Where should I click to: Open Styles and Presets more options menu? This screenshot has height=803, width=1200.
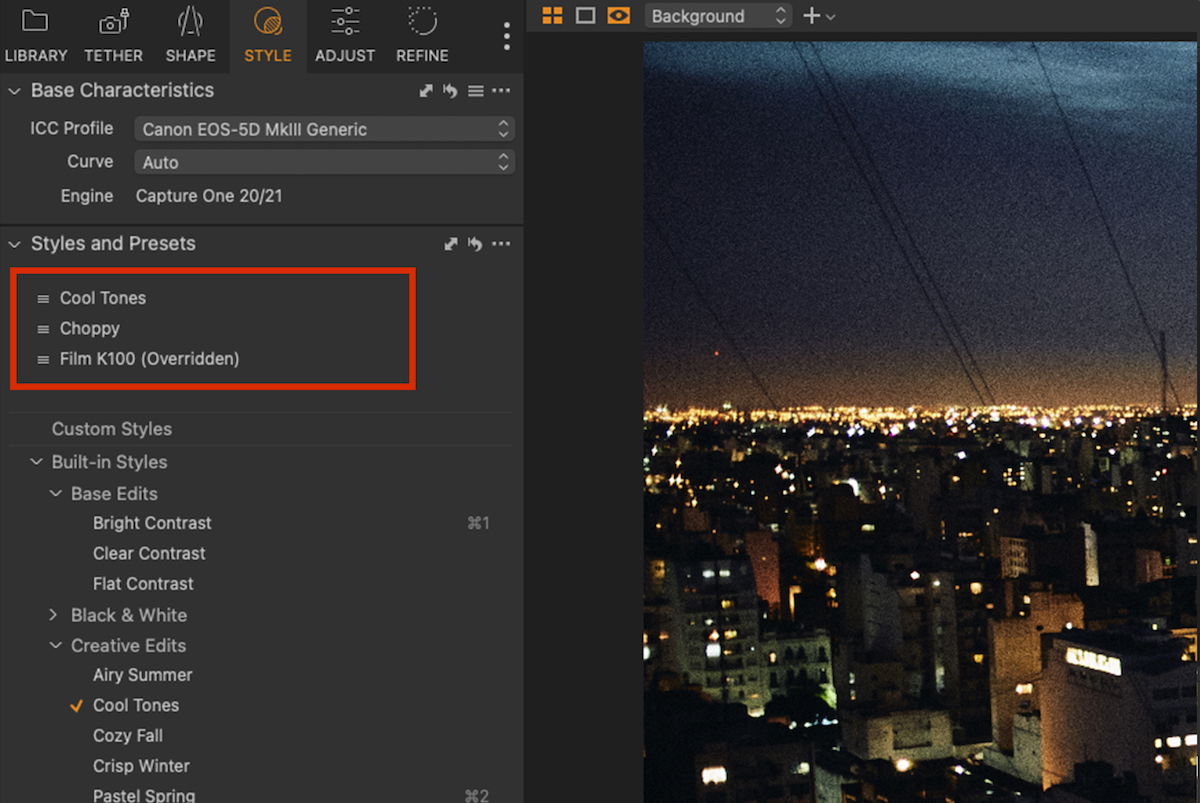[x=501, y=244]
